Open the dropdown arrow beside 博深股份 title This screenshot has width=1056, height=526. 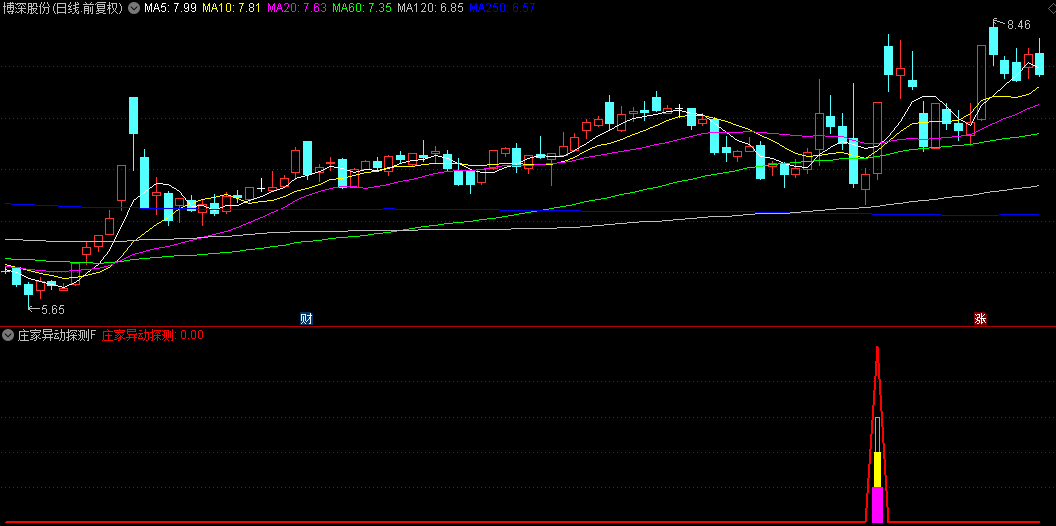tap(135, 8)
